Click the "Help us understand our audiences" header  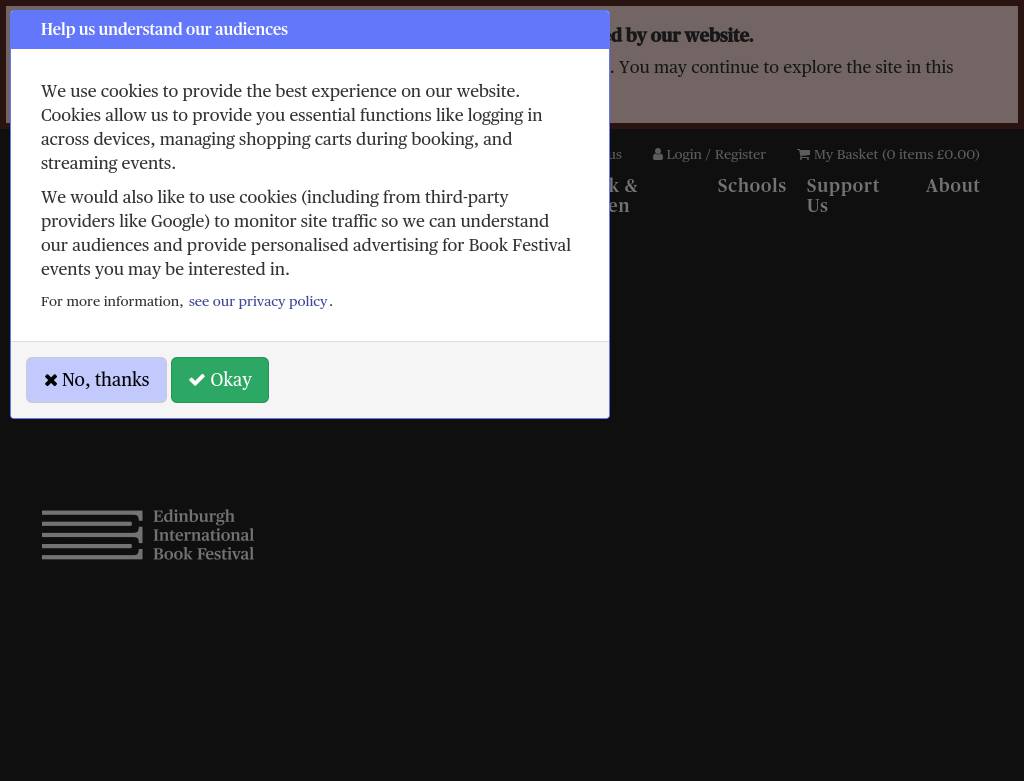(x=164, y=30)
